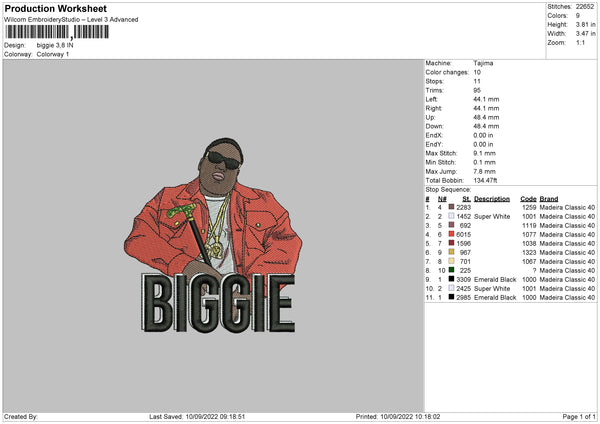Click the Colorway 1 value
The image size is (600, 424).
[53, 54]
